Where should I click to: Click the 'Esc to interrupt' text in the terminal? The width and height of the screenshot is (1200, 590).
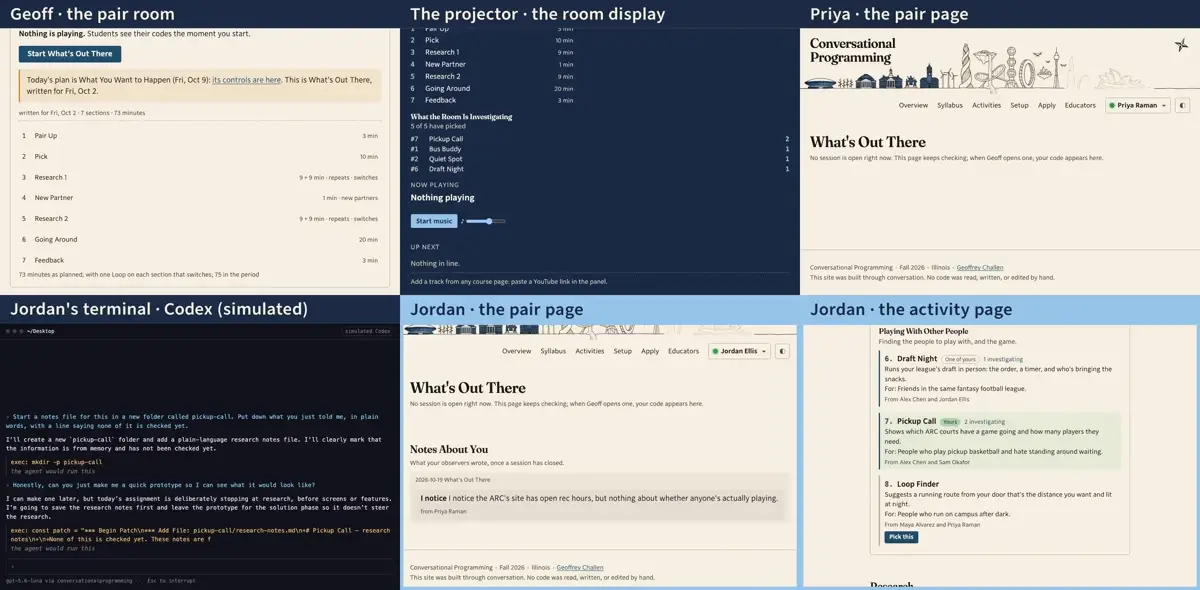(x=171, y=580)
